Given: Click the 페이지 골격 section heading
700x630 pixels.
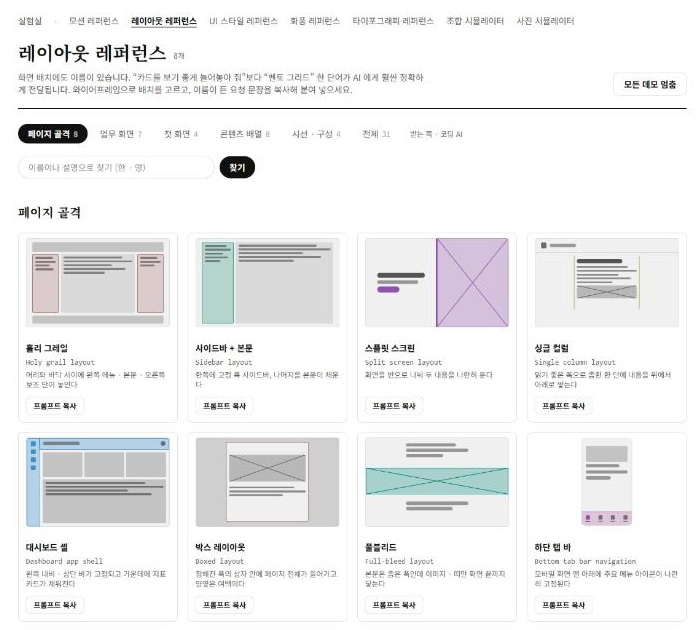Looking at the screenshot, I should pos(50,213).
